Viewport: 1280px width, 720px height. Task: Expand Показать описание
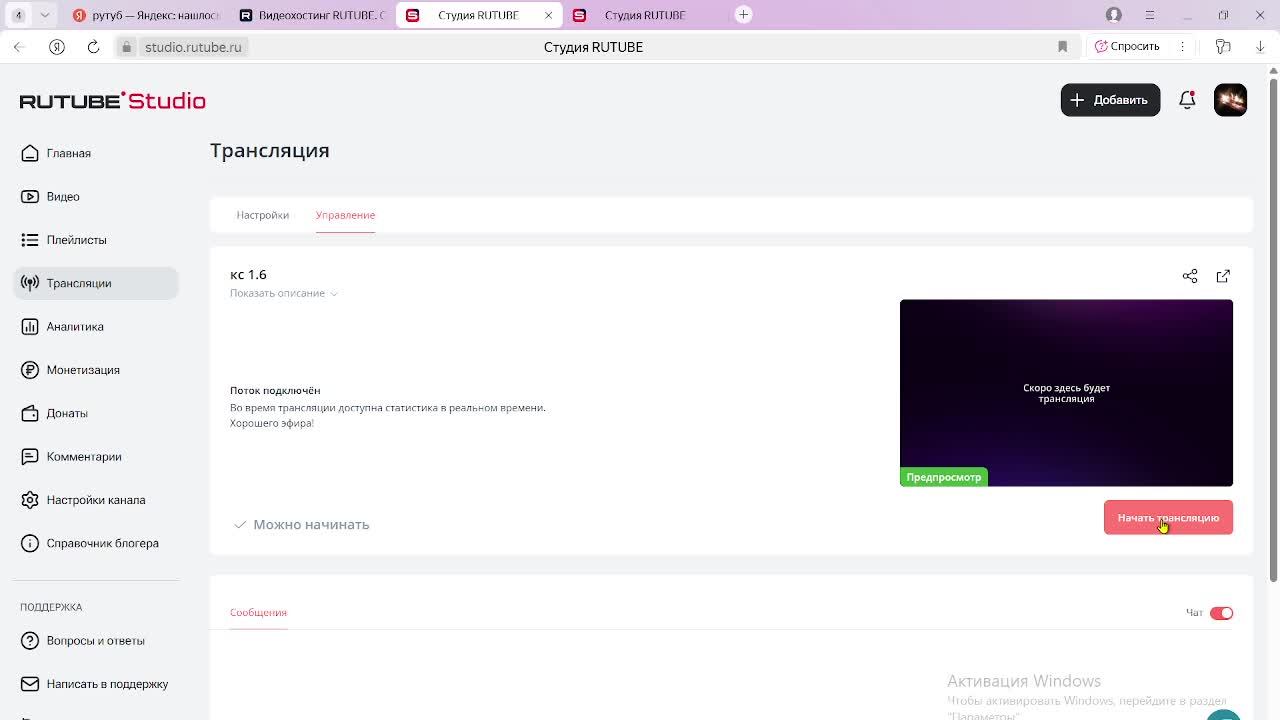pos(284,293)
